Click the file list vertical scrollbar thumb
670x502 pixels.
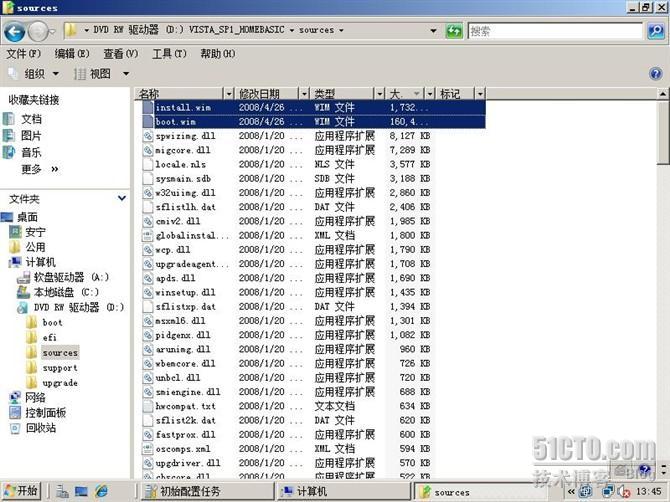pos(663,132)
